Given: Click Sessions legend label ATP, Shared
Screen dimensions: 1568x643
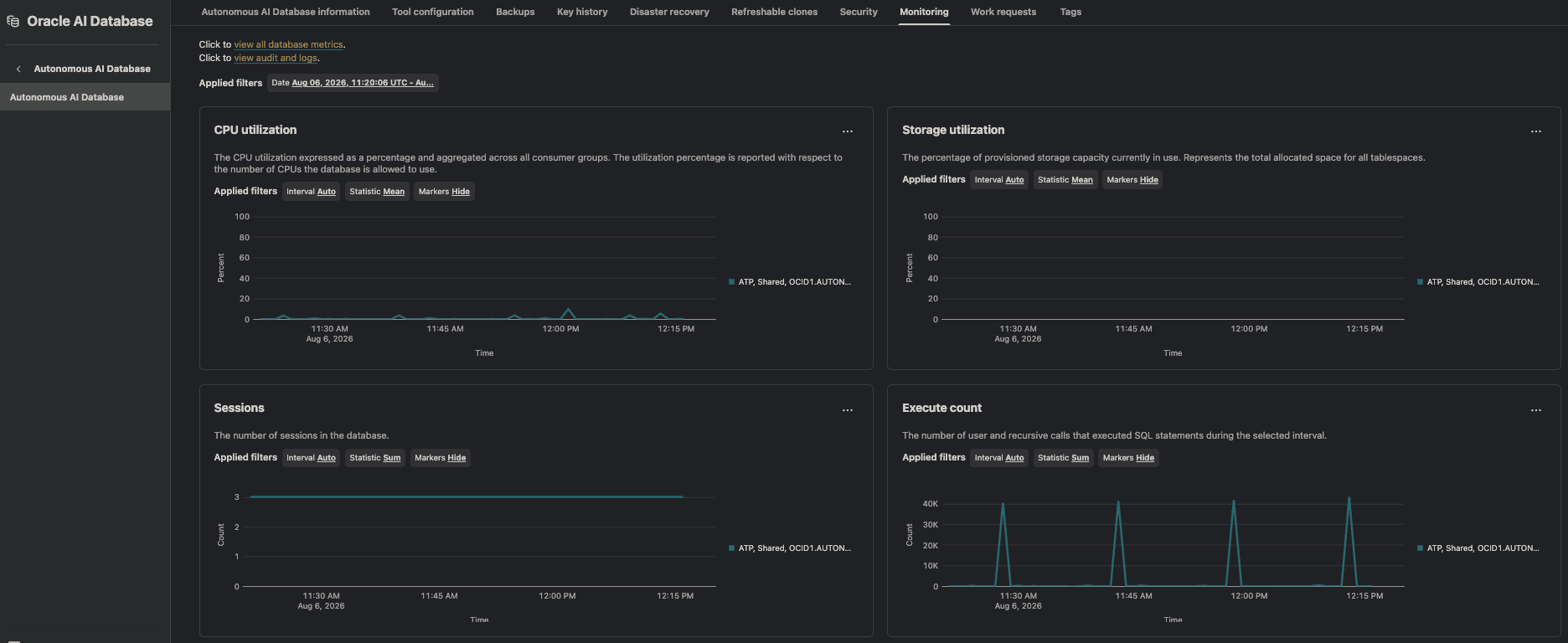Looking at the screenshot, I should tap(794, 548).
